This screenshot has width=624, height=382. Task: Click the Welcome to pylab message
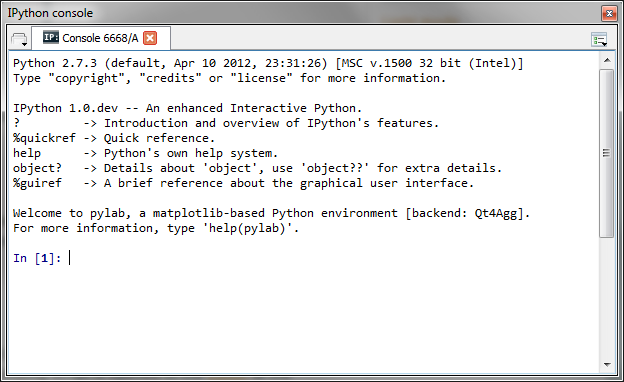pos(271,213)
